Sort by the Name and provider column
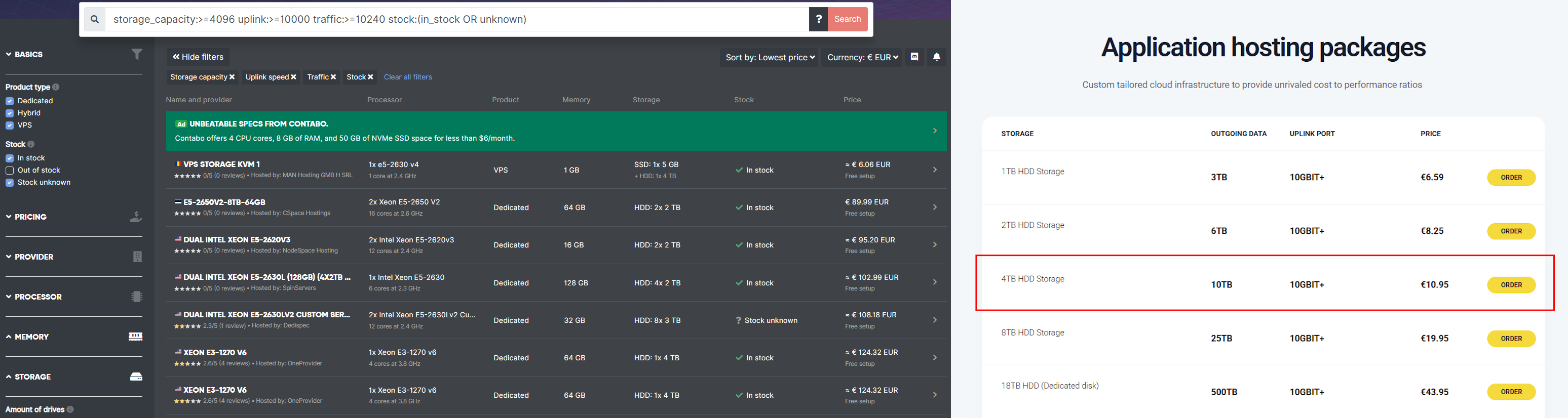Screen dimensions: 1568x418 click(x=199, y=100)
